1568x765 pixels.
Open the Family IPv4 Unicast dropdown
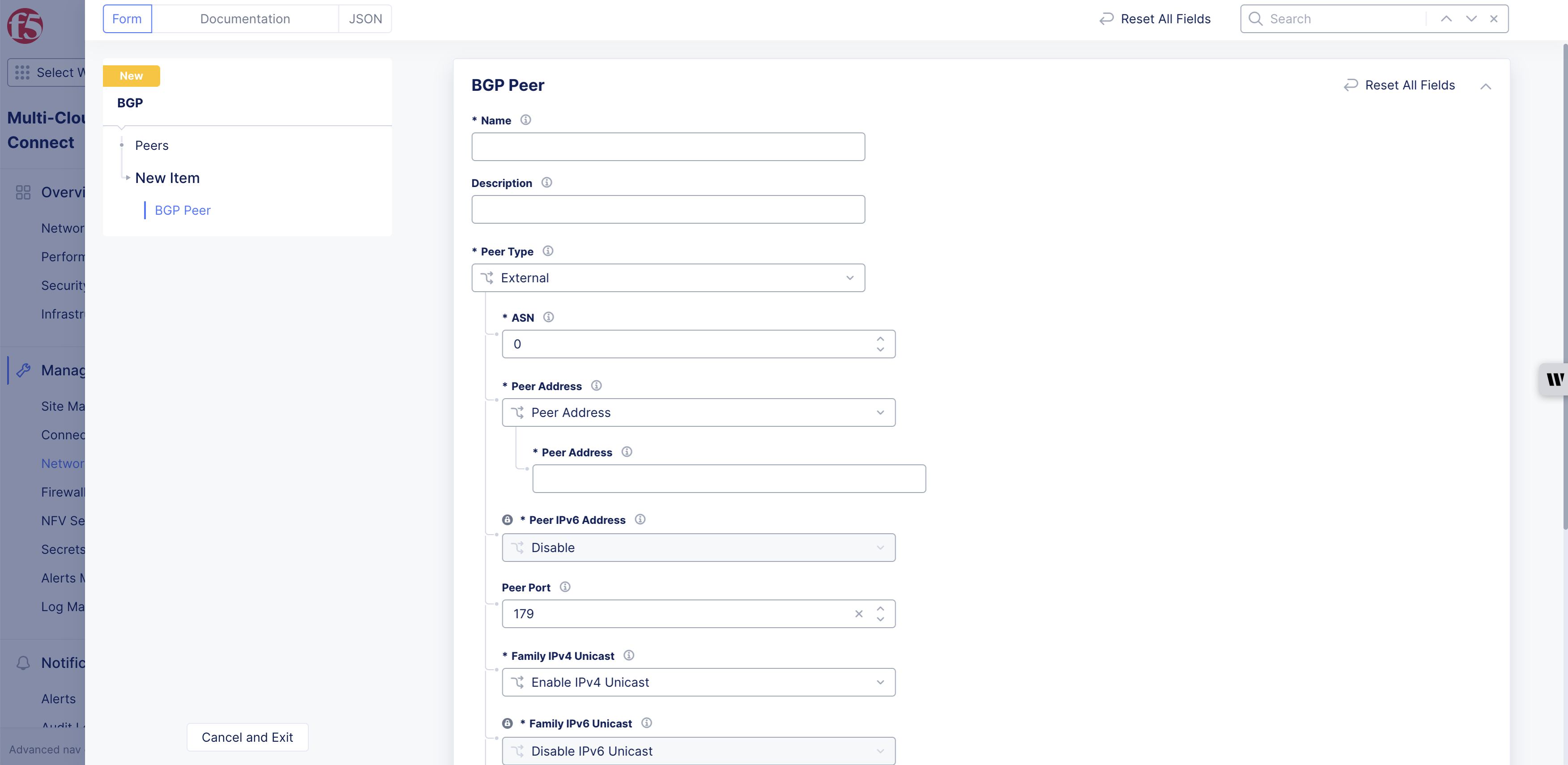point(698,682)
